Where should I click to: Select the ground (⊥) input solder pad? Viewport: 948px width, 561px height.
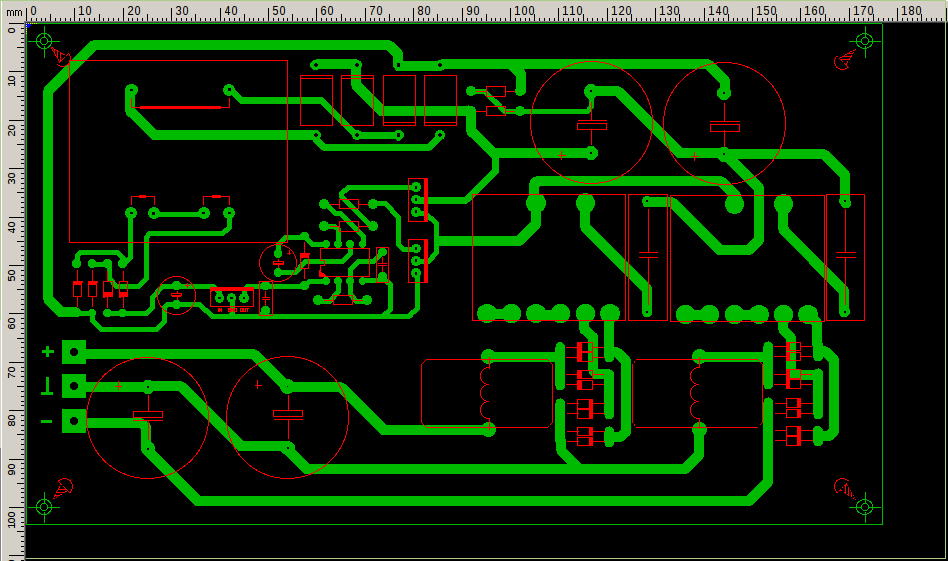(x=74, y=386)
